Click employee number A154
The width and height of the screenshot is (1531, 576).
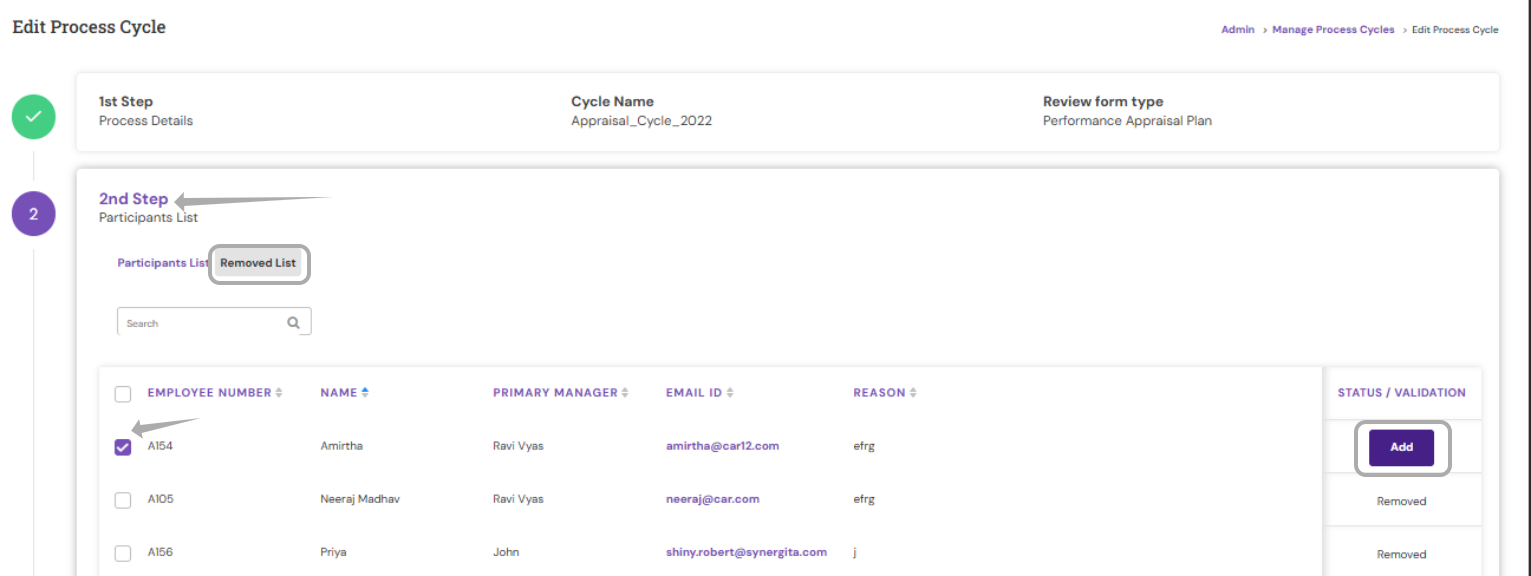[x=160, y=446]
